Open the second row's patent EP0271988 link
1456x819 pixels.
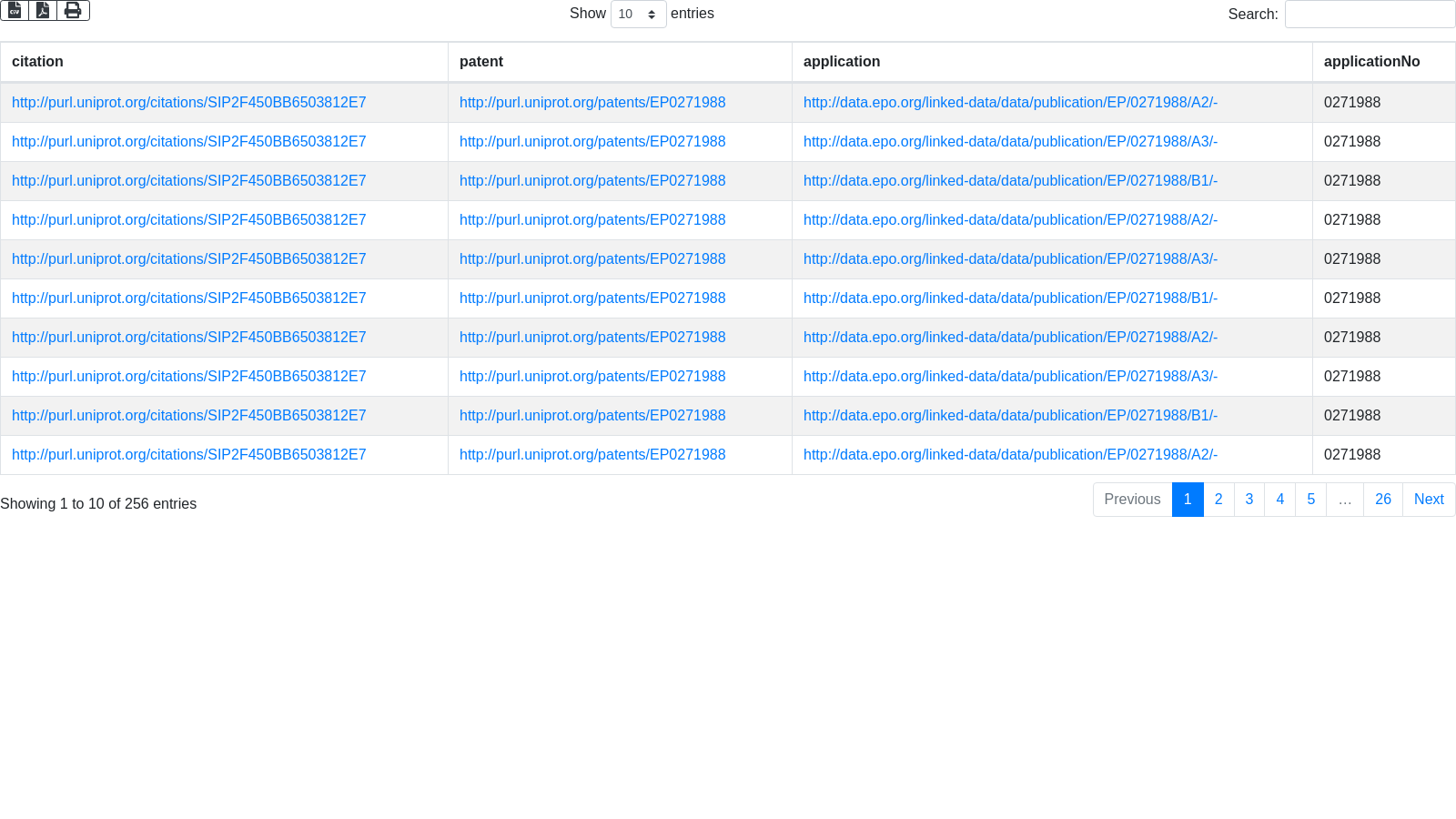coord(592,142)
